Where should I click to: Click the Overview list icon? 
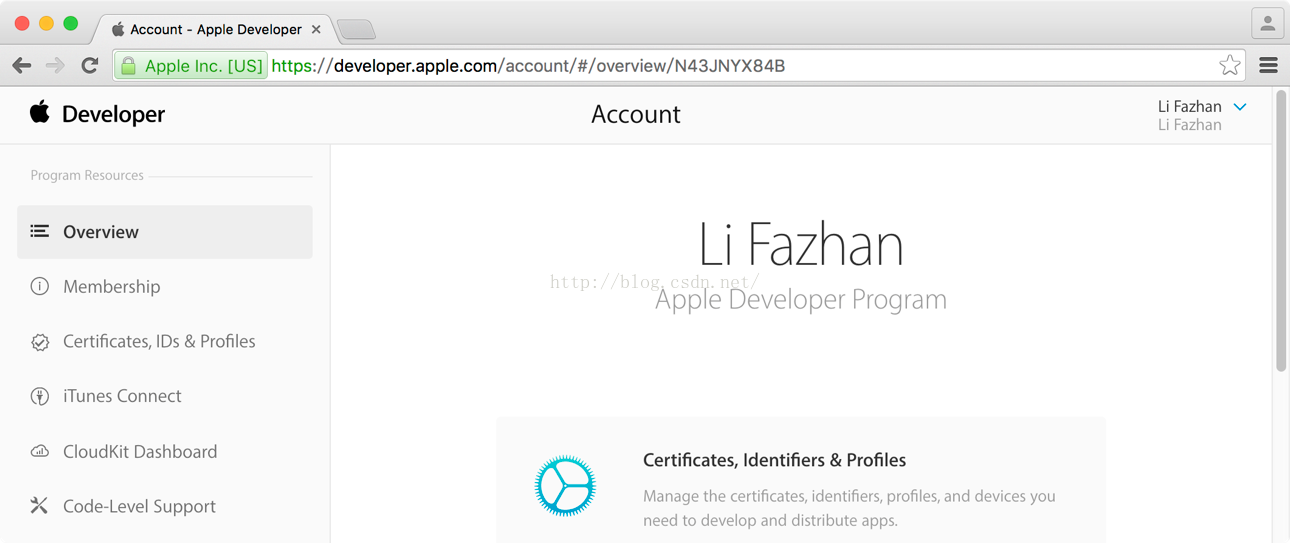(x=40, y=231)
